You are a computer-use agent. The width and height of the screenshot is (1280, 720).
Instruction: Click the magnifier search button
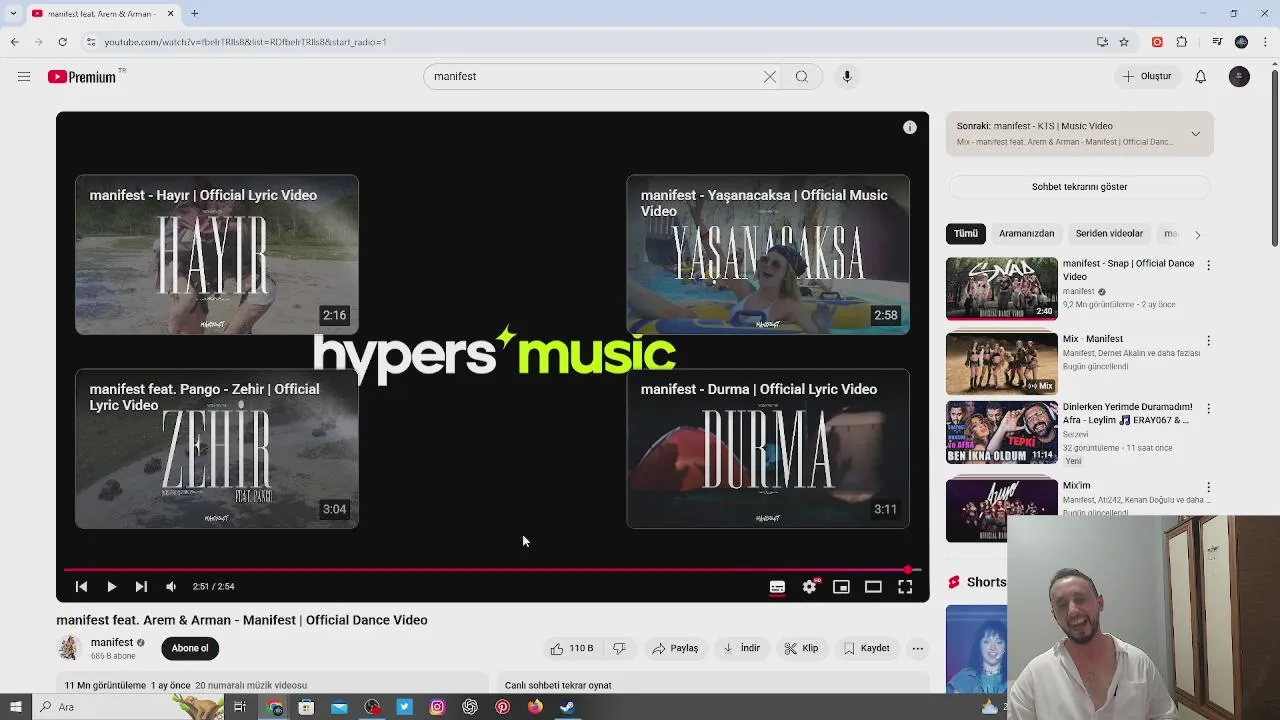pos(801,76)
